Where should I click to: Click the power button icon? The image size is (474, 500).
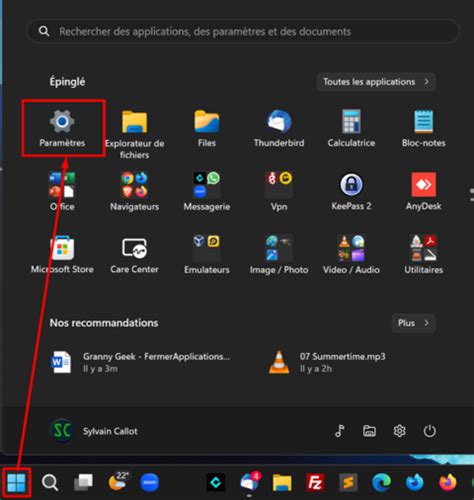[429, 431]
